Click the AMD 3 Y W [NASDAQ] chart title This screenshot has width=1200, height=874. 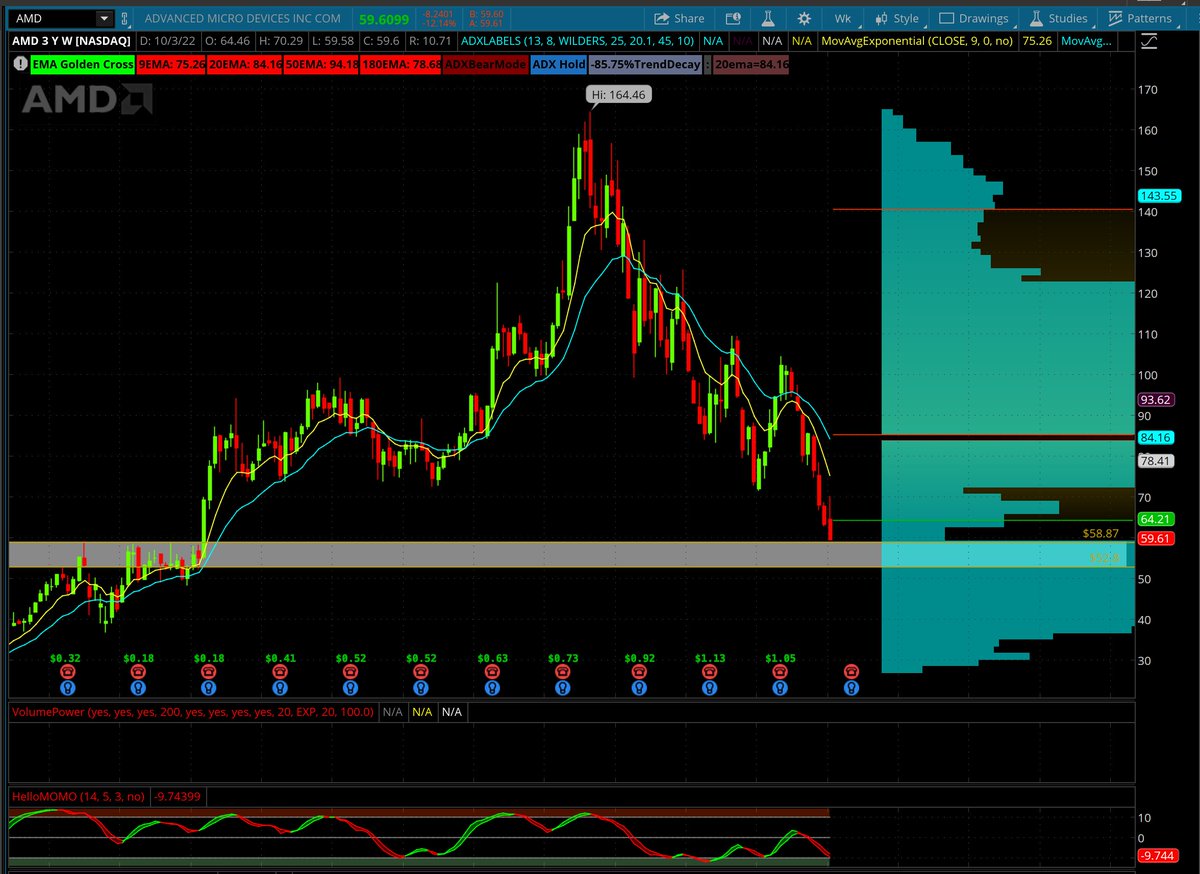pyautogui.click(x=72, y=42)
